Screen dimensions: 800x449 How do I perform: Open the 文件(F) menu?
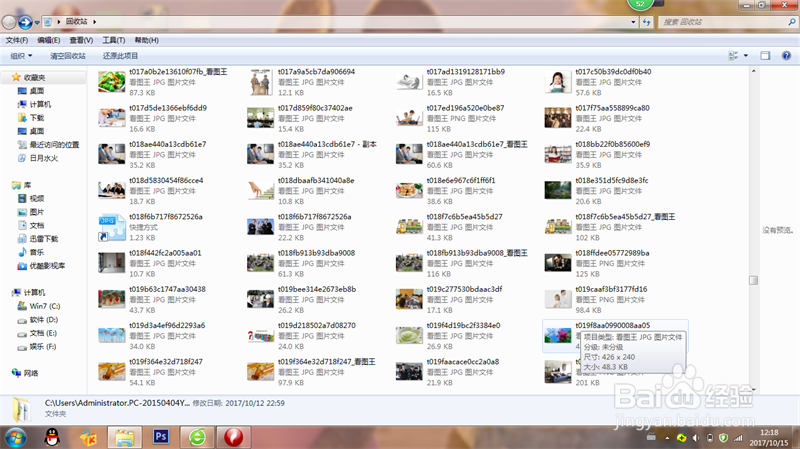coord(17,40)
